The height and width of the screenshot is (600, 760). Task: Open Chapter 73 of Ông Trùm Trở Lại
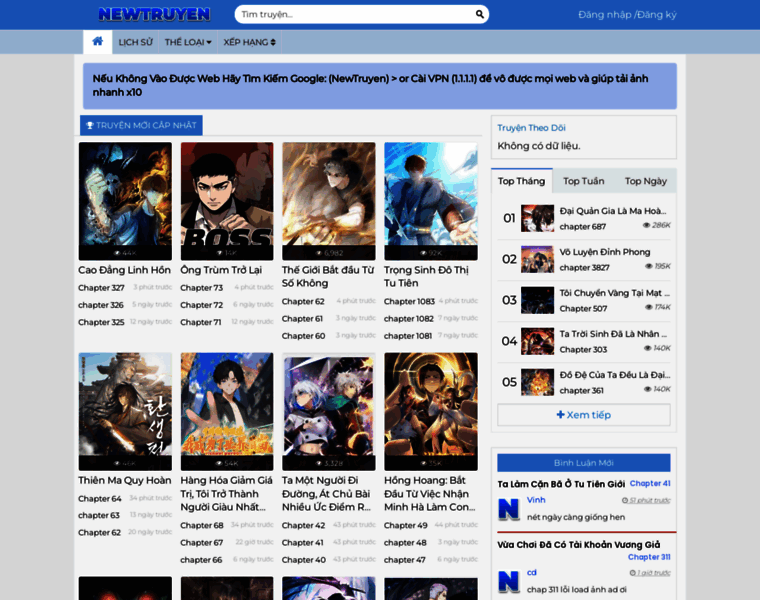tap(202, 287)
